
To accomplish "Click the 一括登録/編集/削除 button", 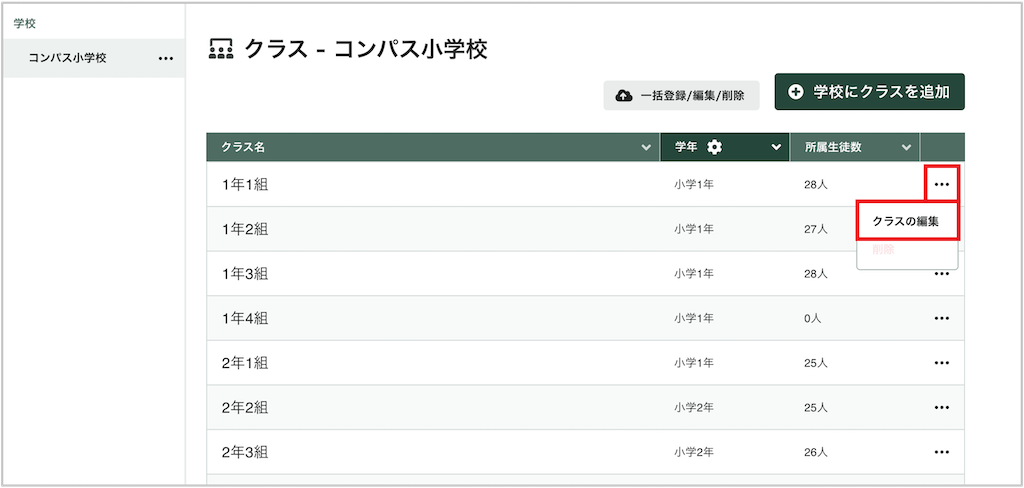I will pyautogui.click(x=681, y=95).
